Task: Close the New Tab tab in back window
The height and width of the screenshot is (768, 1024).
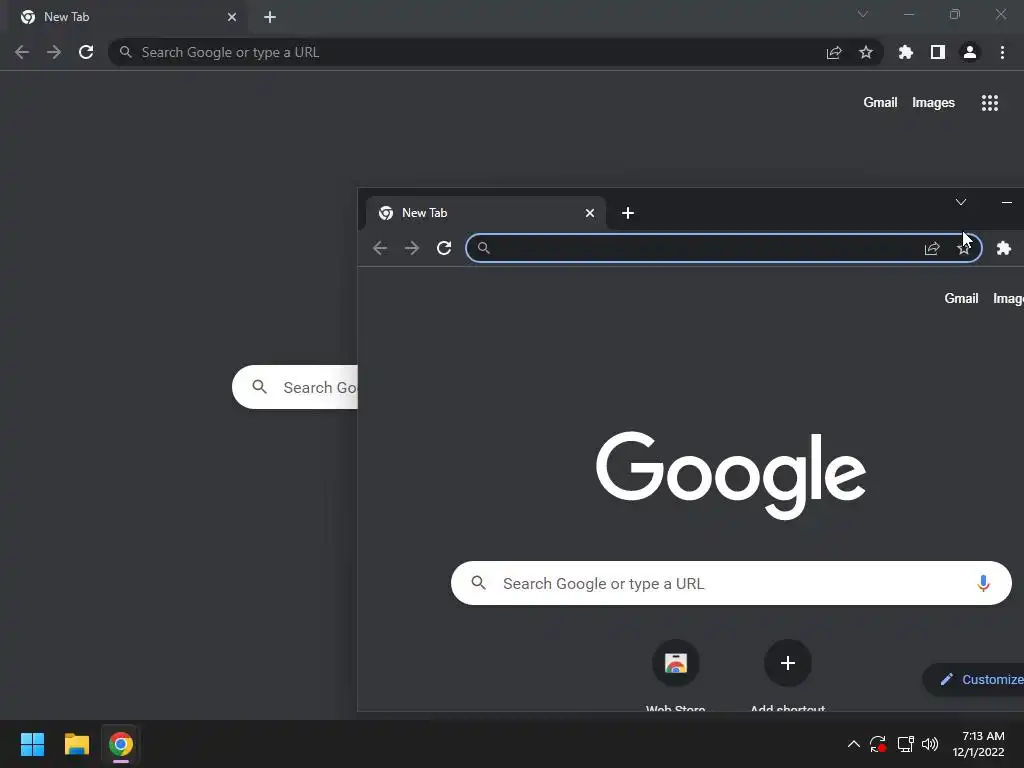Action: [232, 17]
